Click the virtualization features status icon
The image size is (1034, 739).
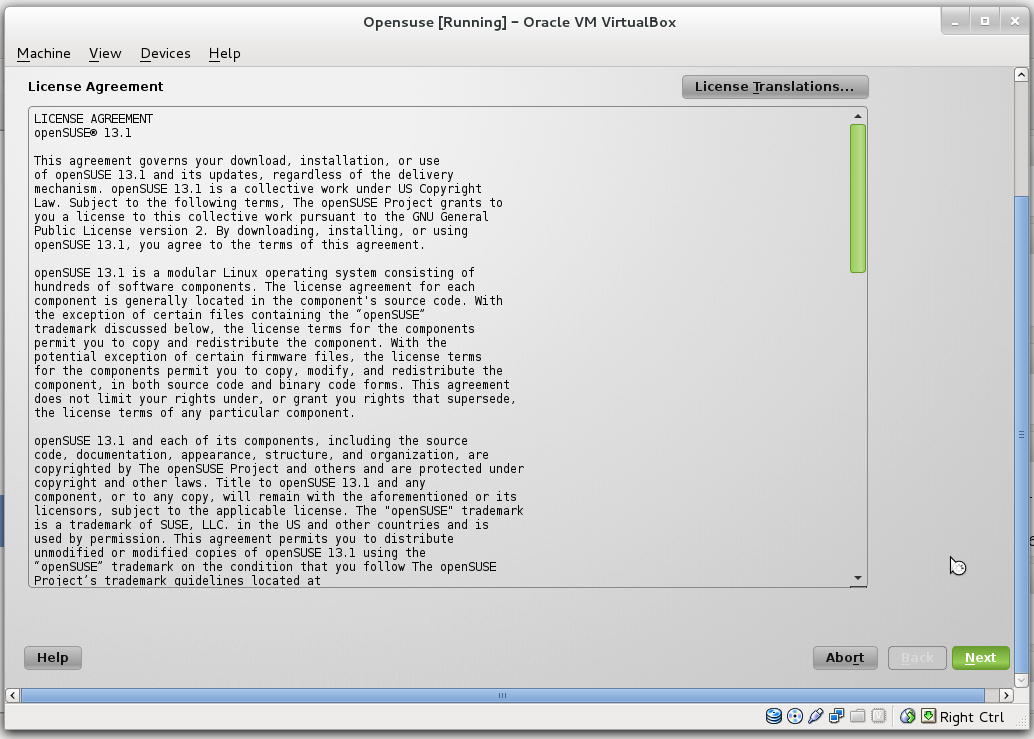878,716
